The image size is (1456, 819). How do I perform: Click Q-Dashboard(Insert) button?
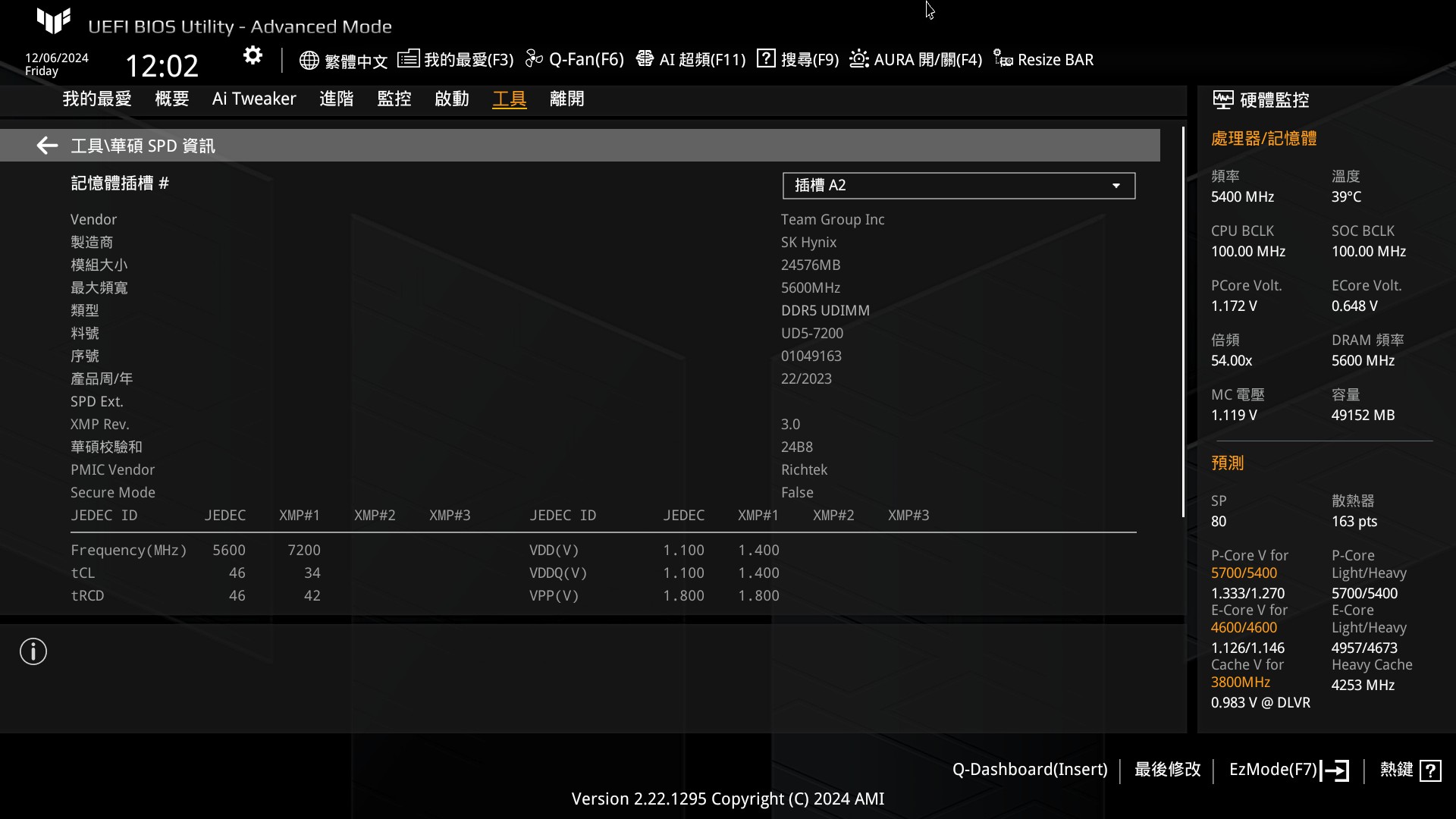click(x=1030, y=770)
